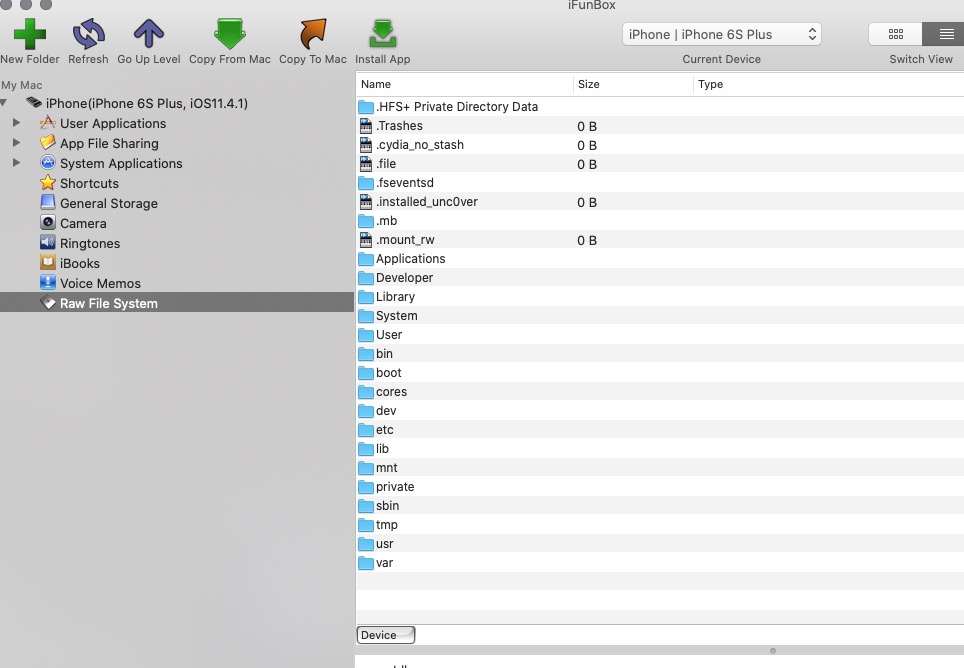Open Voice Memos in sidebar
This screenshot has height=668, width=964.
(x=100, y=283)
